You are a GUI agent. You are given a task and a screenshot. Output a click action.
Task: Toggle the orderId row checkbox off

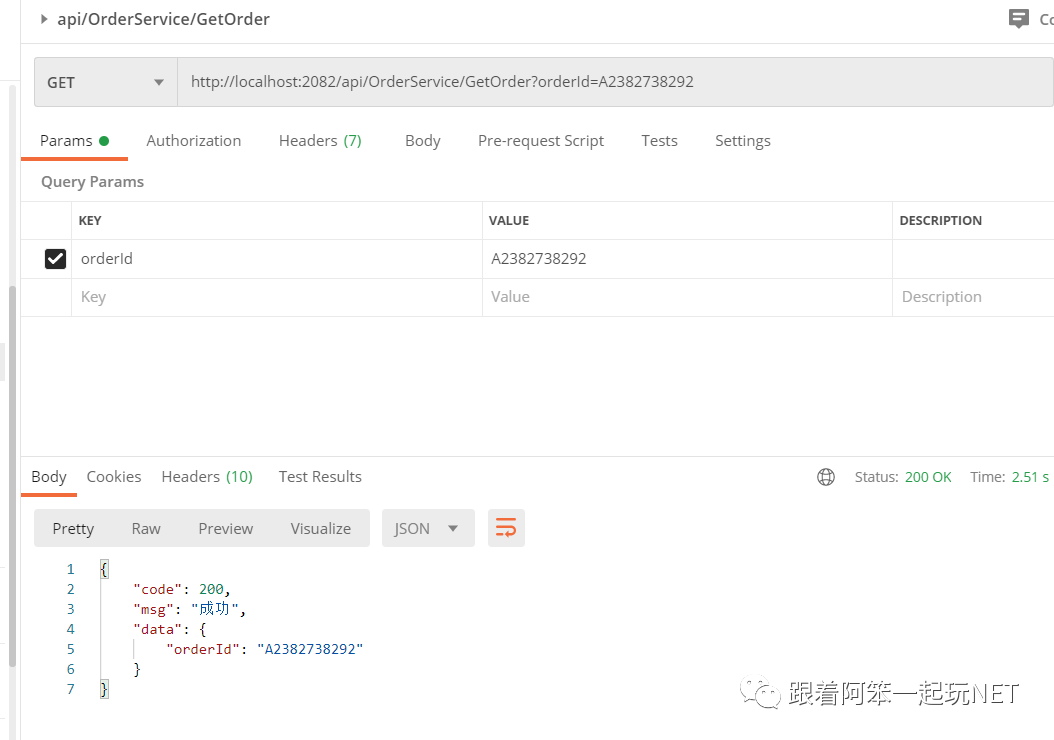(x=55, y=258)
